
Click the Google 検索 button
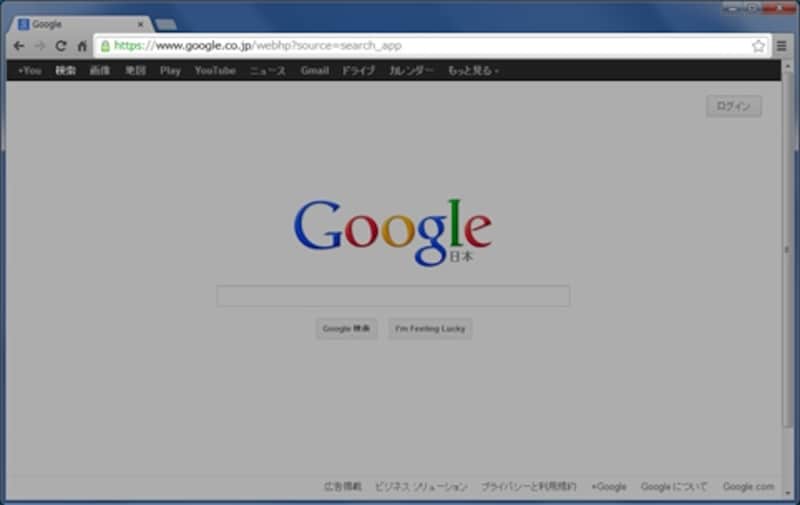point(346,329)
